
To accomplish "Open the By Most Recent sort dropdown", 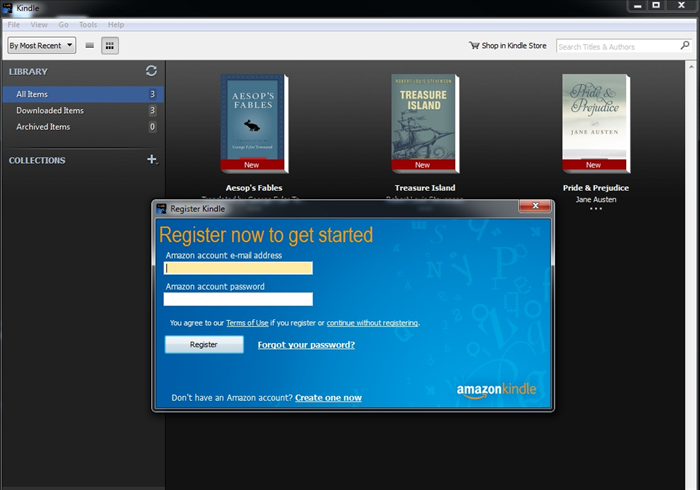I will click(42, 46).
